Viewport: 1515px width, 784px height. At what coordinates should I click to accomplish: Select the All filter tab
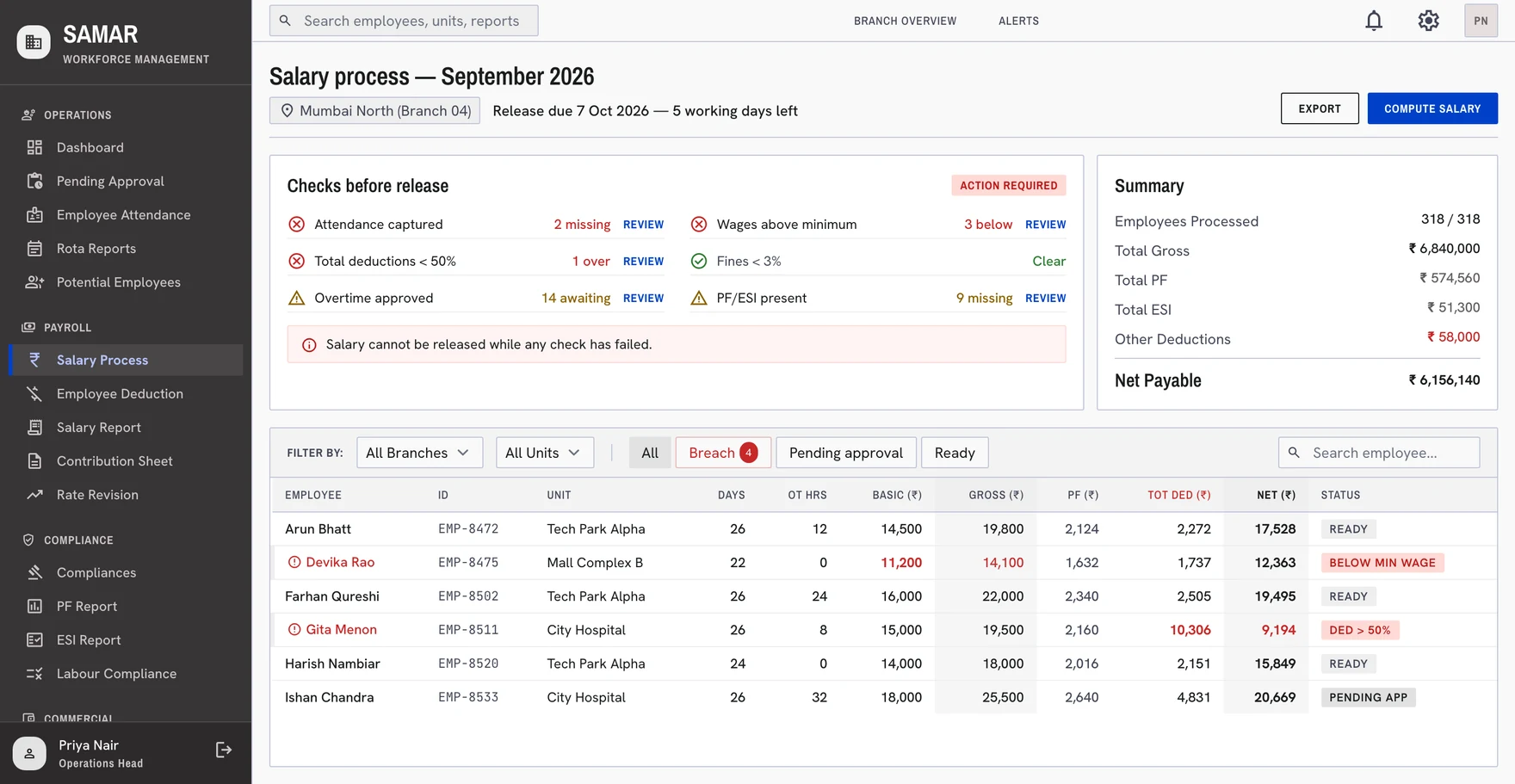[650, 453]
